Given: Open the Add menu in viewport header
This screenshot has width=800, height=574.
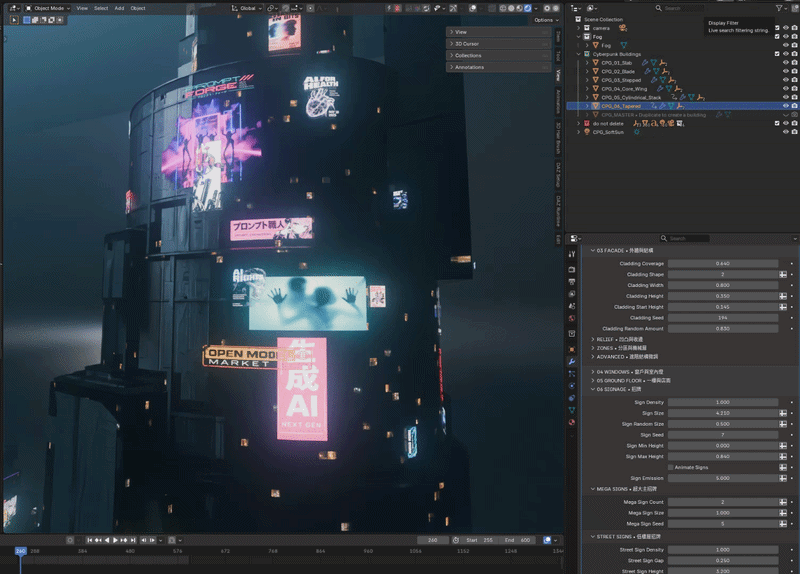Looking at the screenshot, I should click(x=119, y=8).
